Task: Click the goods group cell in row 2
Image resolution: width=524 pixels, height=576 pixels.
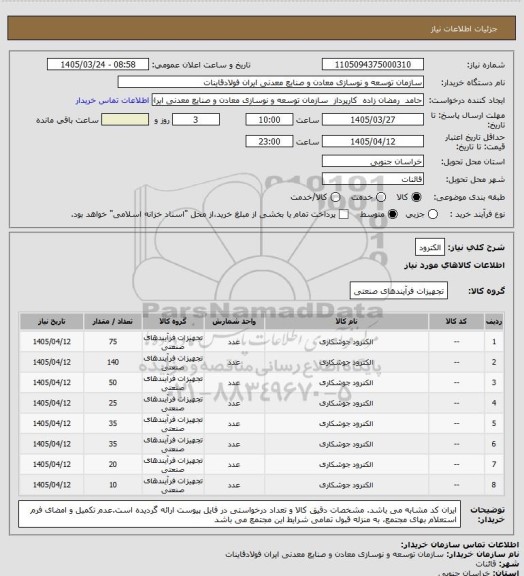Action: [x=173, y=362]
